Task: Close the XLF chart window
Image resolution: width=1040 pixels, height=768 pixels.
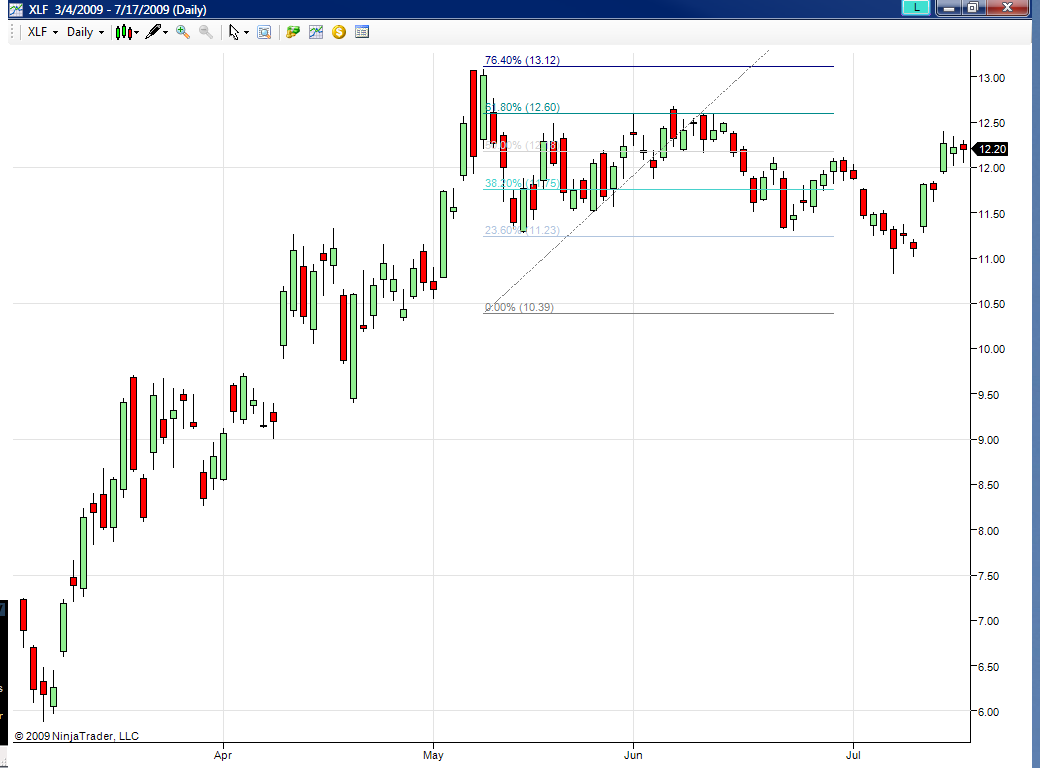Action: (1007, 7)
